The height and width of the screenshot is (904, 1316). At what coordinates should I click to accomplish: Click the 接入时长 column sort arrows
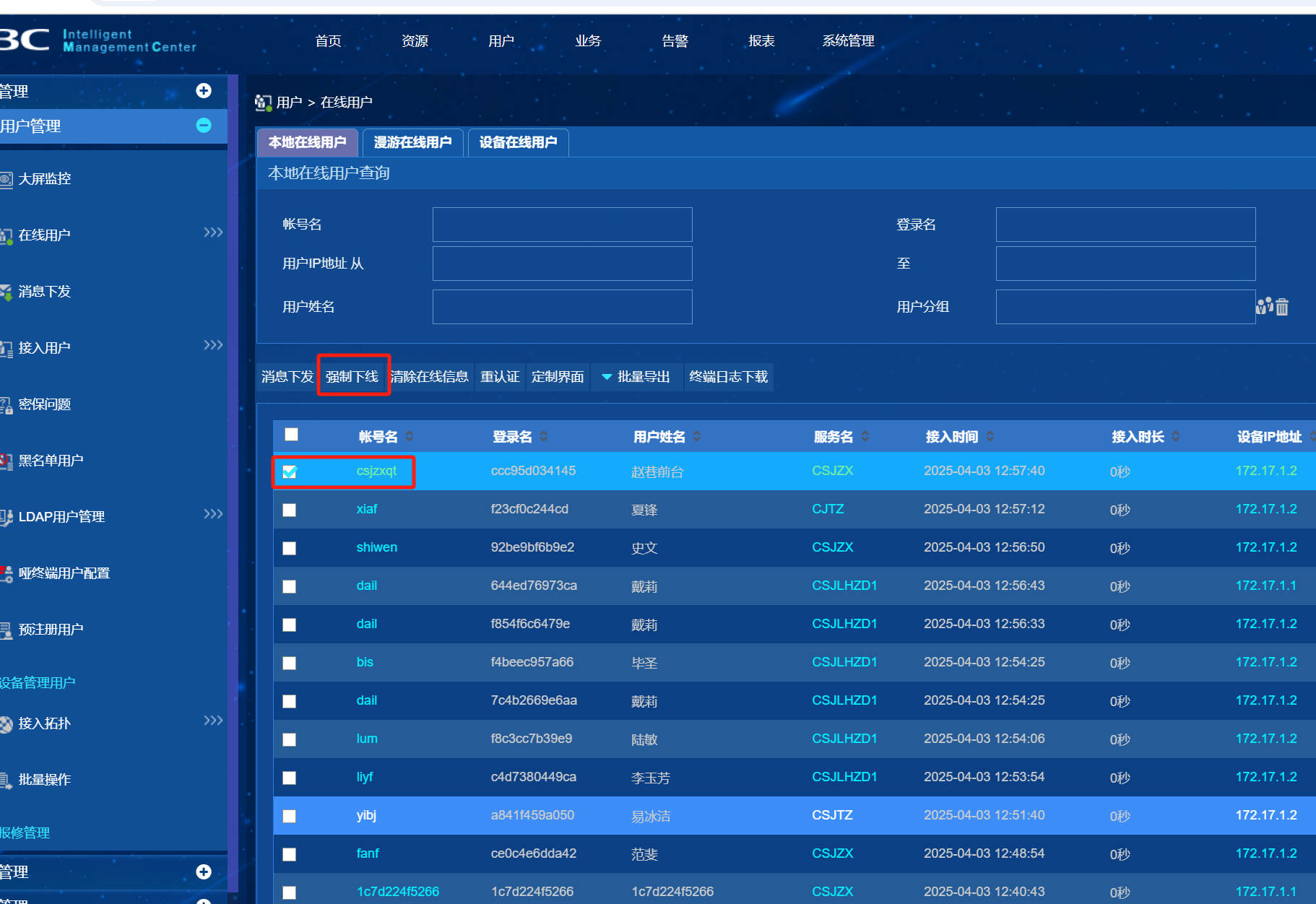1176,436
